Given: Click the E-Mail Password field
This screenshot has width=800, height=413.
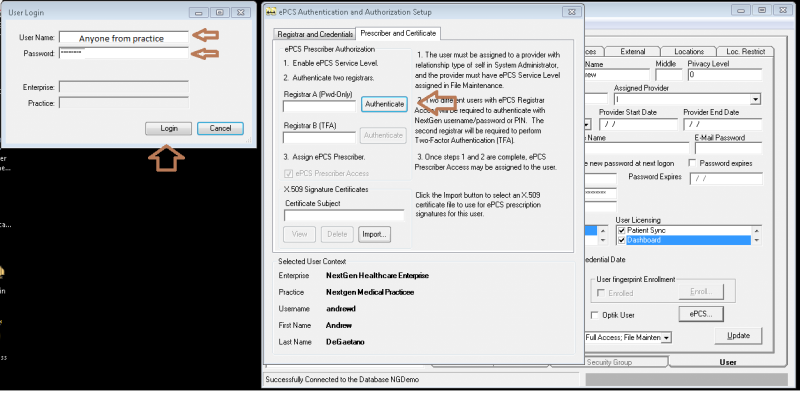Looking at the screenshot, I should pyautogui.click(x=729, y=149).
